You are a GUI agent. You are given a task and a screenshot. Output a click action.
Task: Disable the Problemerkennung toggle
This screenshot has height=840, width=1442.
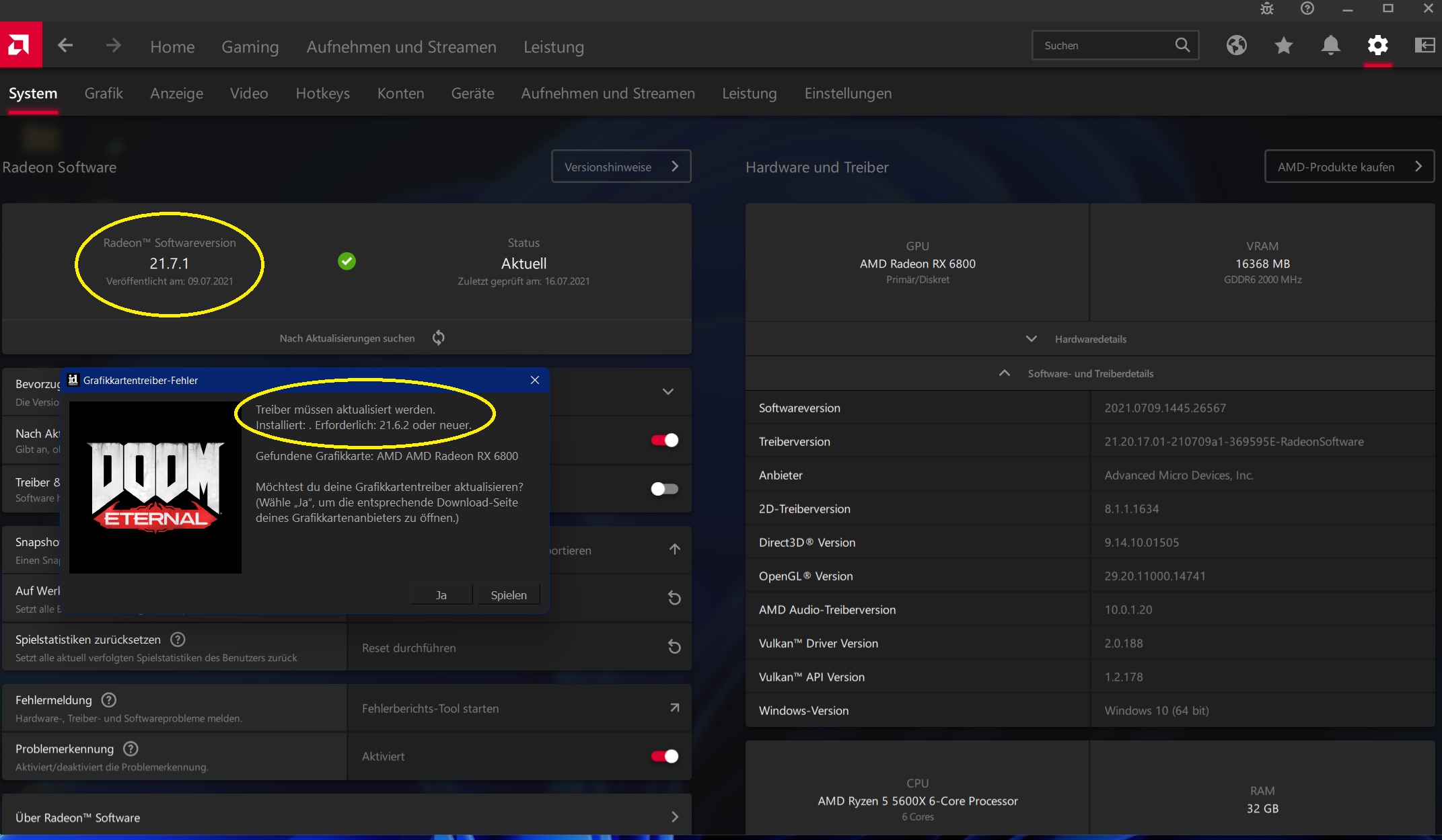click(x=665, y=756)
